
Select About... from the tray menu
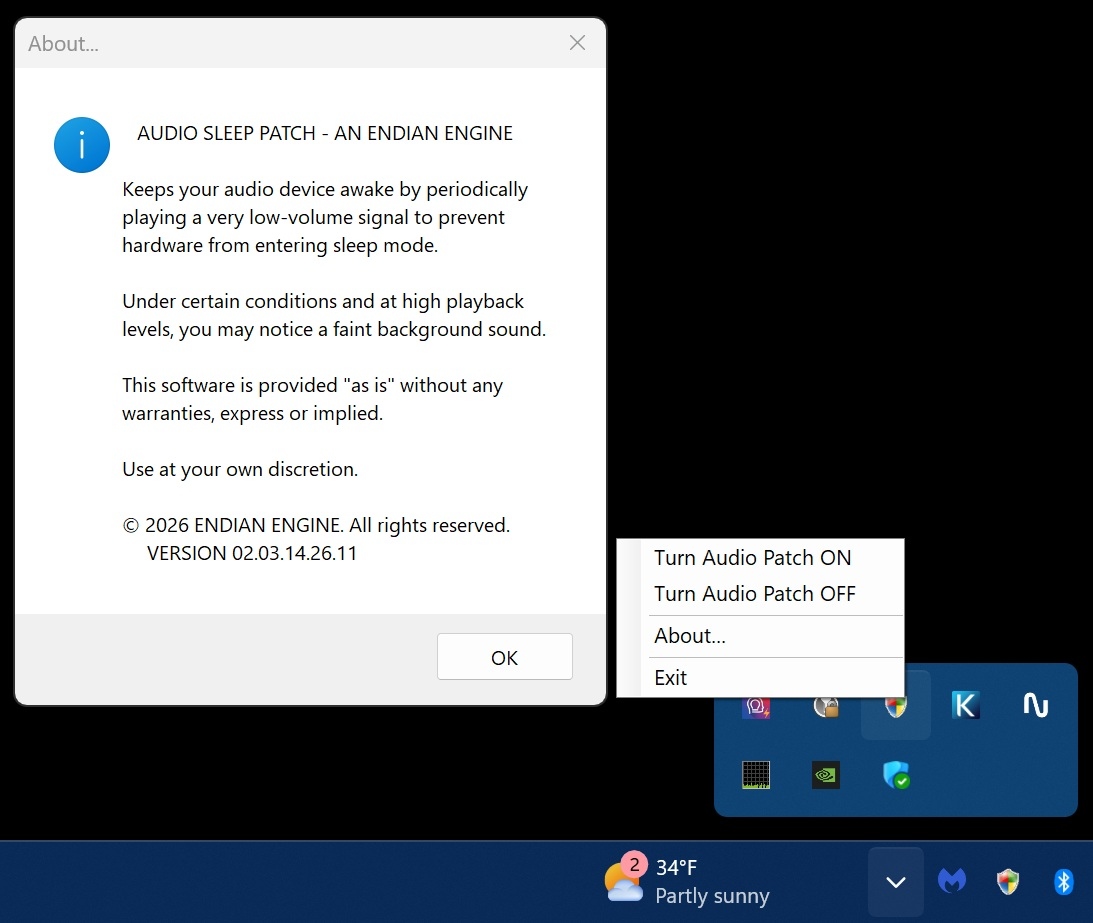(689, 635)
